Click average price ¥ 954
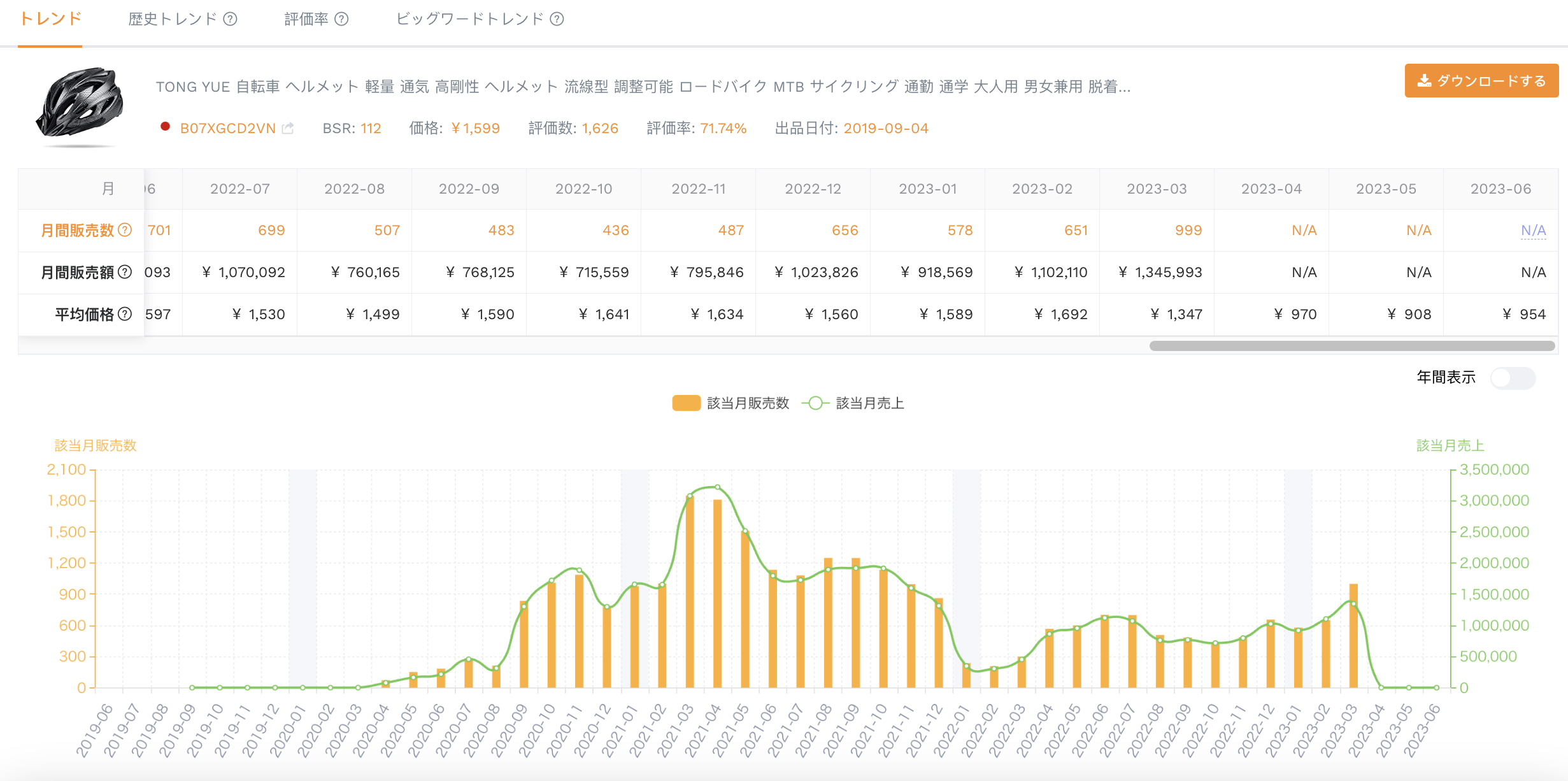The width and height of the screenshot is (1568, 781). tap(1524, 314)
